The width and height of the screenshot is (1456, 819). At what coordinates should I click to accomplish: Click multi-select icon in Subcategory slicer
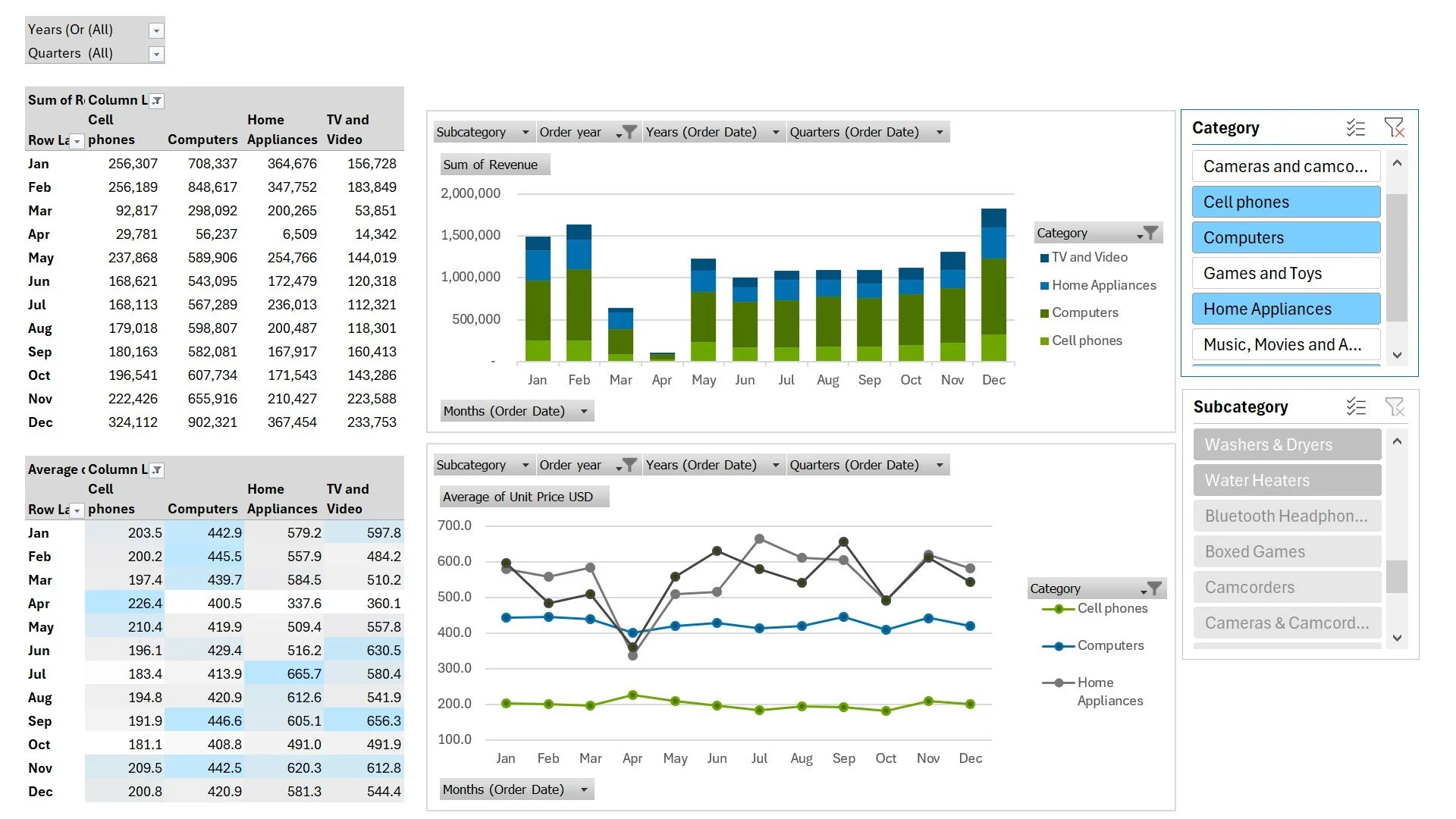click(x=1356, y=407)
